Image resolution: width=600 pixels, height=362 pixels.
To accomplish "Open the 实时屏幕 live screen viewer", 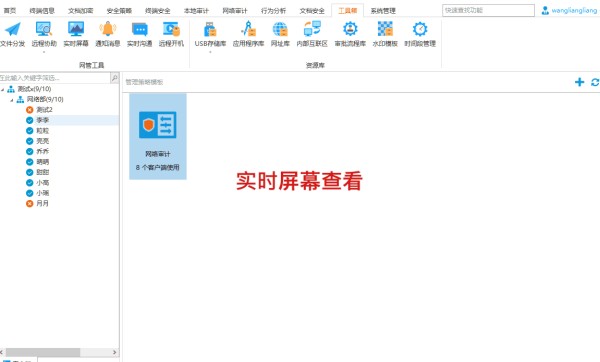I will pyautogui.click(x=76, y=34).
